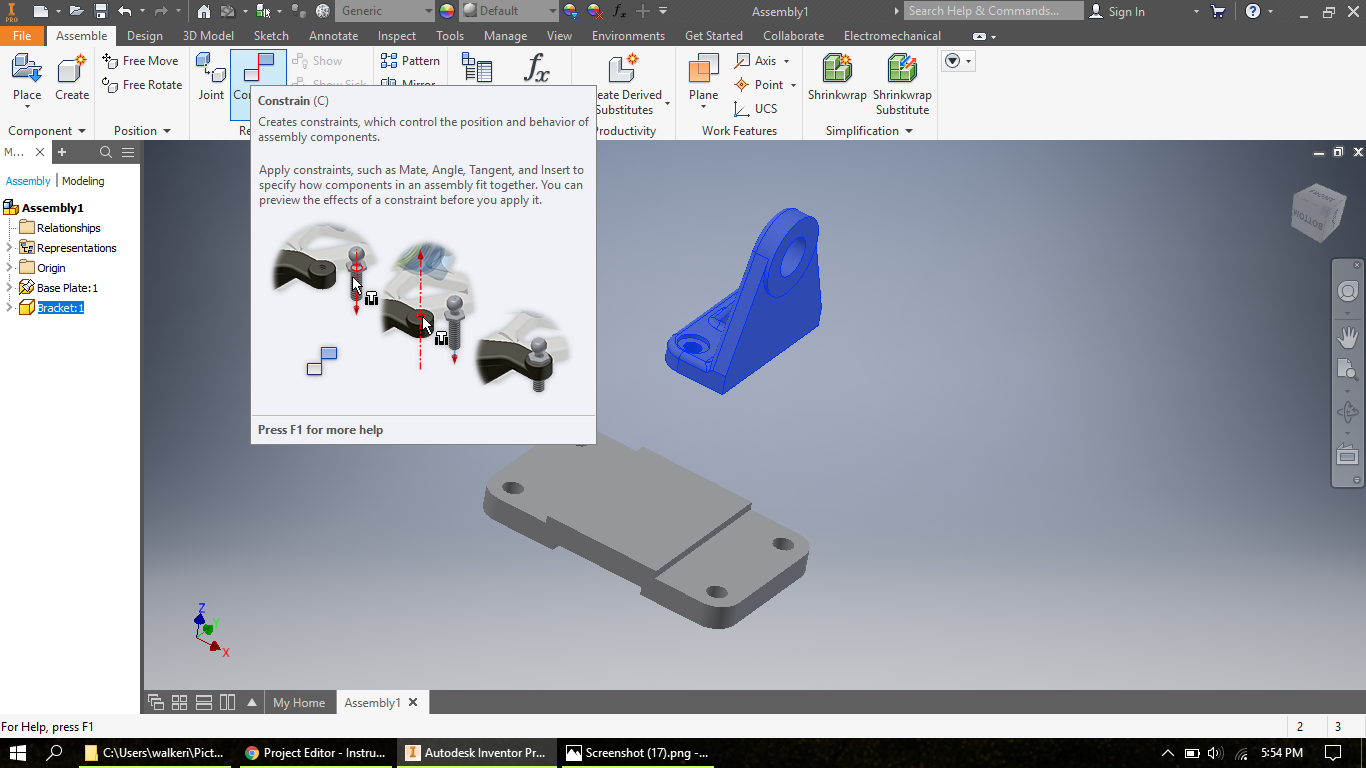Activate the Pan tool on navigation bar
Viewport: 1366px width, 768px height.
(x=1347, y=337)
